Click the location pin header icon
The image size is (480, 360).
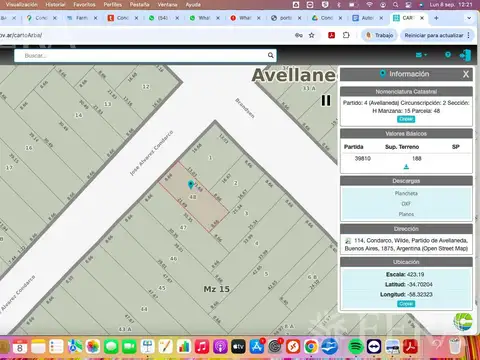tap(448, 55)
